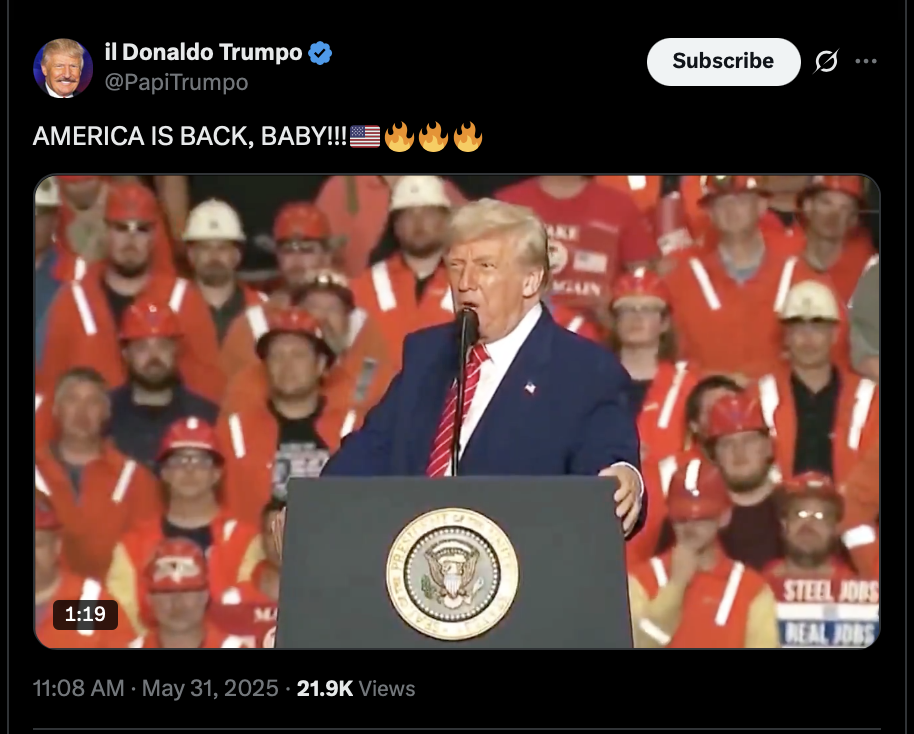914x734 pixels.
Task: Click the American flag emoji
Action: point(365,137)
